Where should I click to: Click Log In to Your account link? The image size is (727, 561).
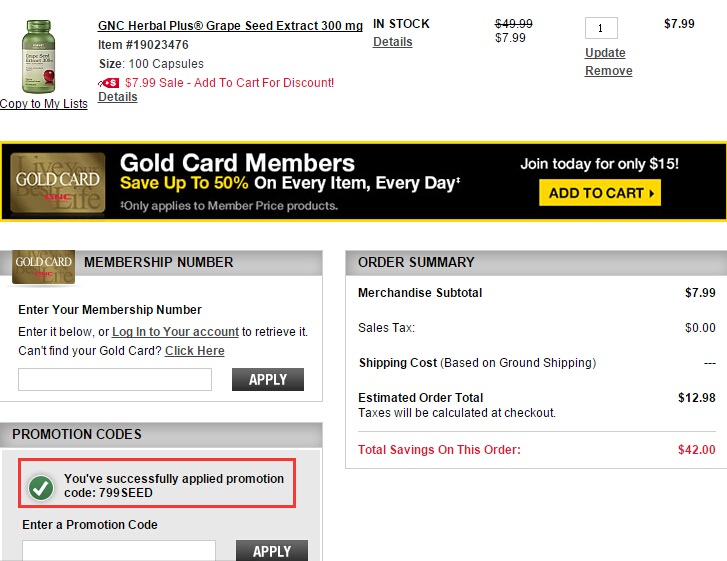click(x=175, y=332)
